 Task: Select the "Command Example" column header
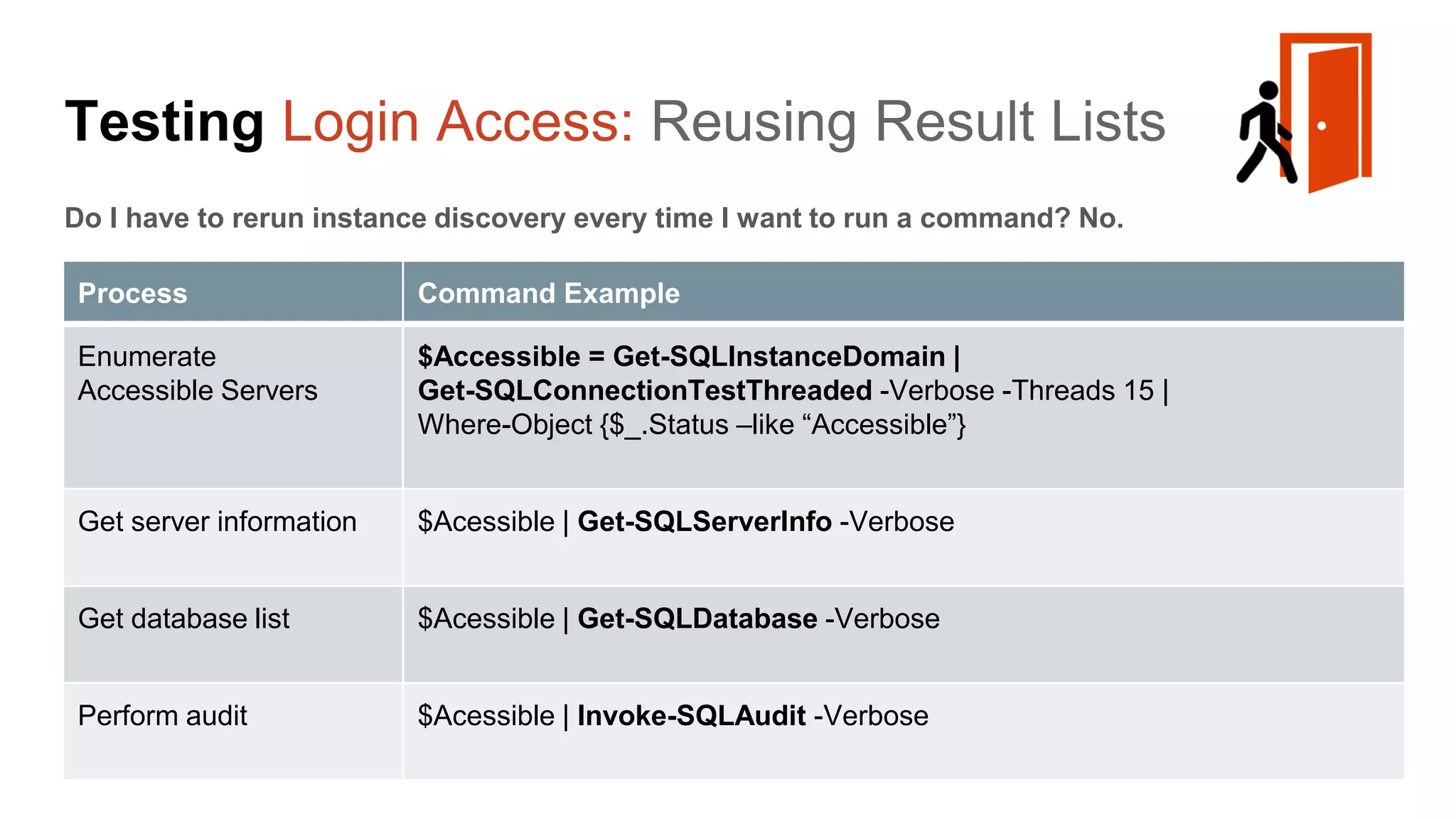[548, 294]
